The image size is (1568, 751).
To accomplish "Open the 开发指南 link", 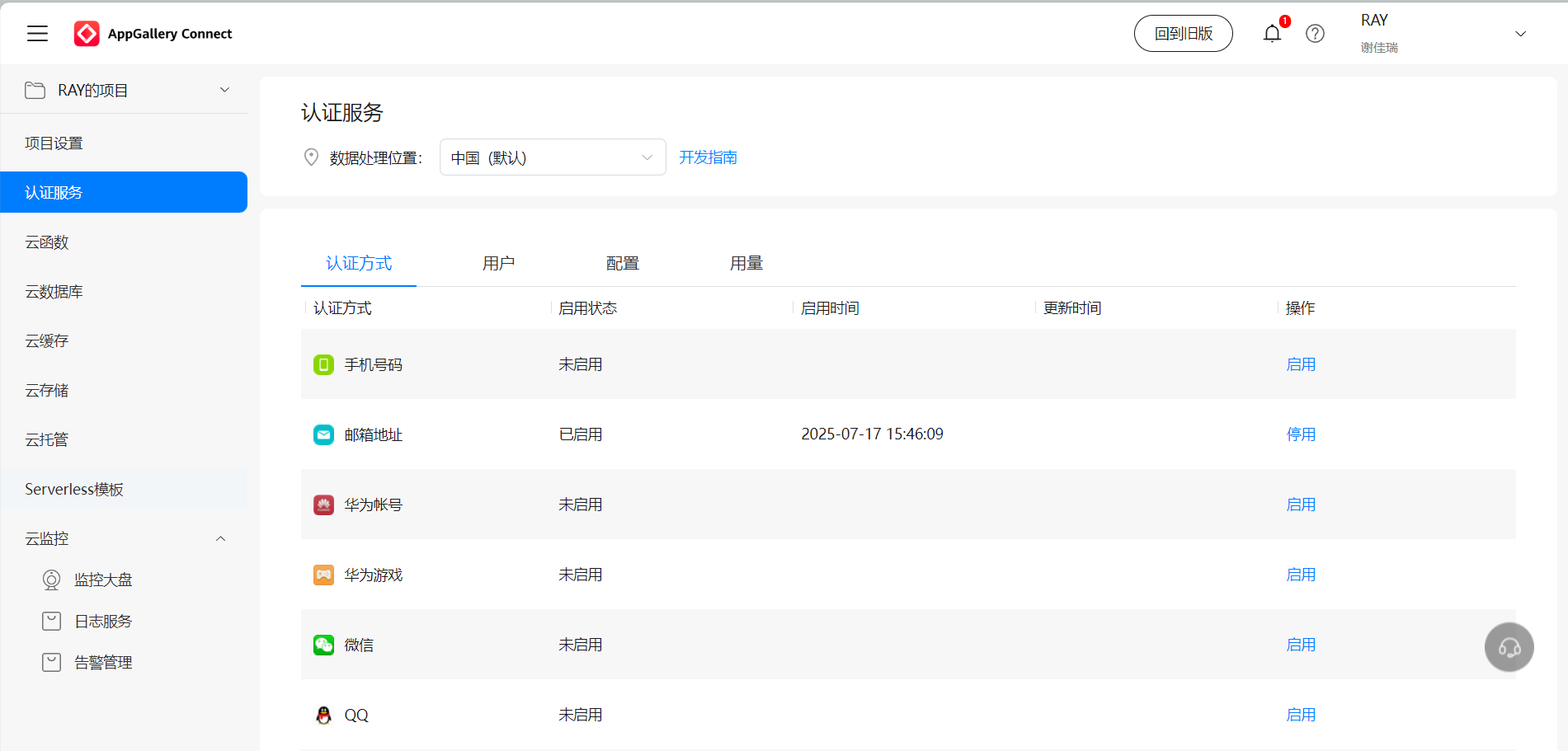I will pyautogui.click(x=708, y=157).
